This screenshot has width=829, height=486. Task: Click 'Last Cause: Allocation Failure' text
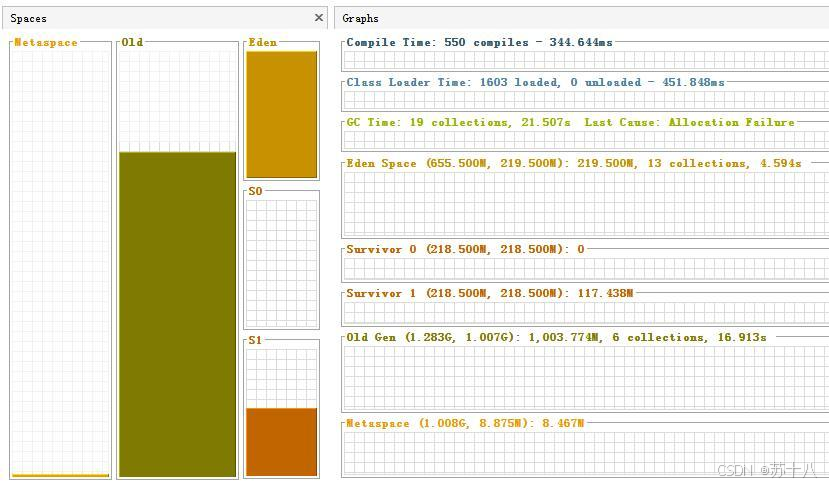pyautogui.click(x=689, y=122)
